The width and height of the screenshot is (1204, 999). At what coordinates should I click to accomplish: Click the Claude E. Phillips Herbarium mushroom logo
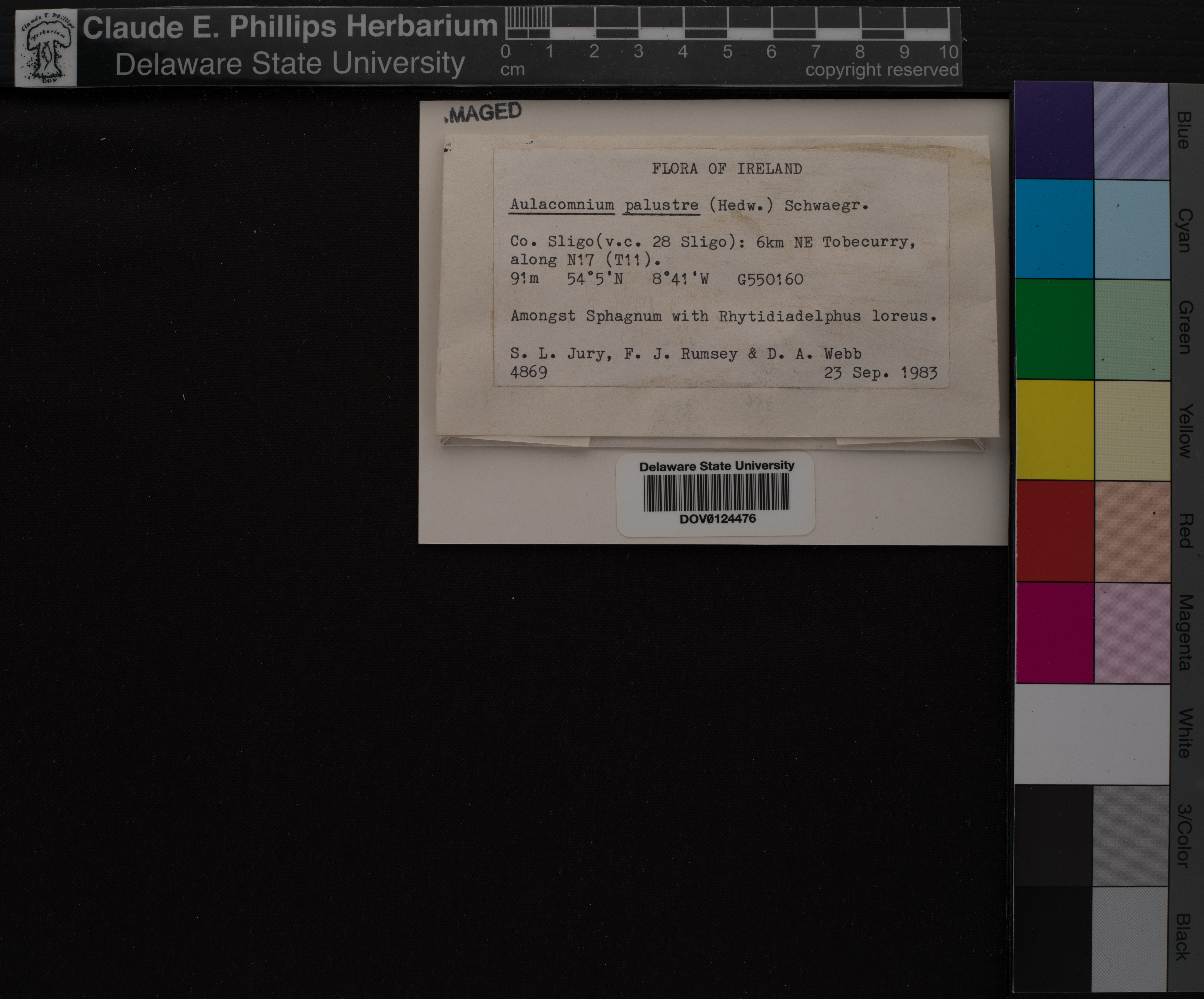(46, 49)
